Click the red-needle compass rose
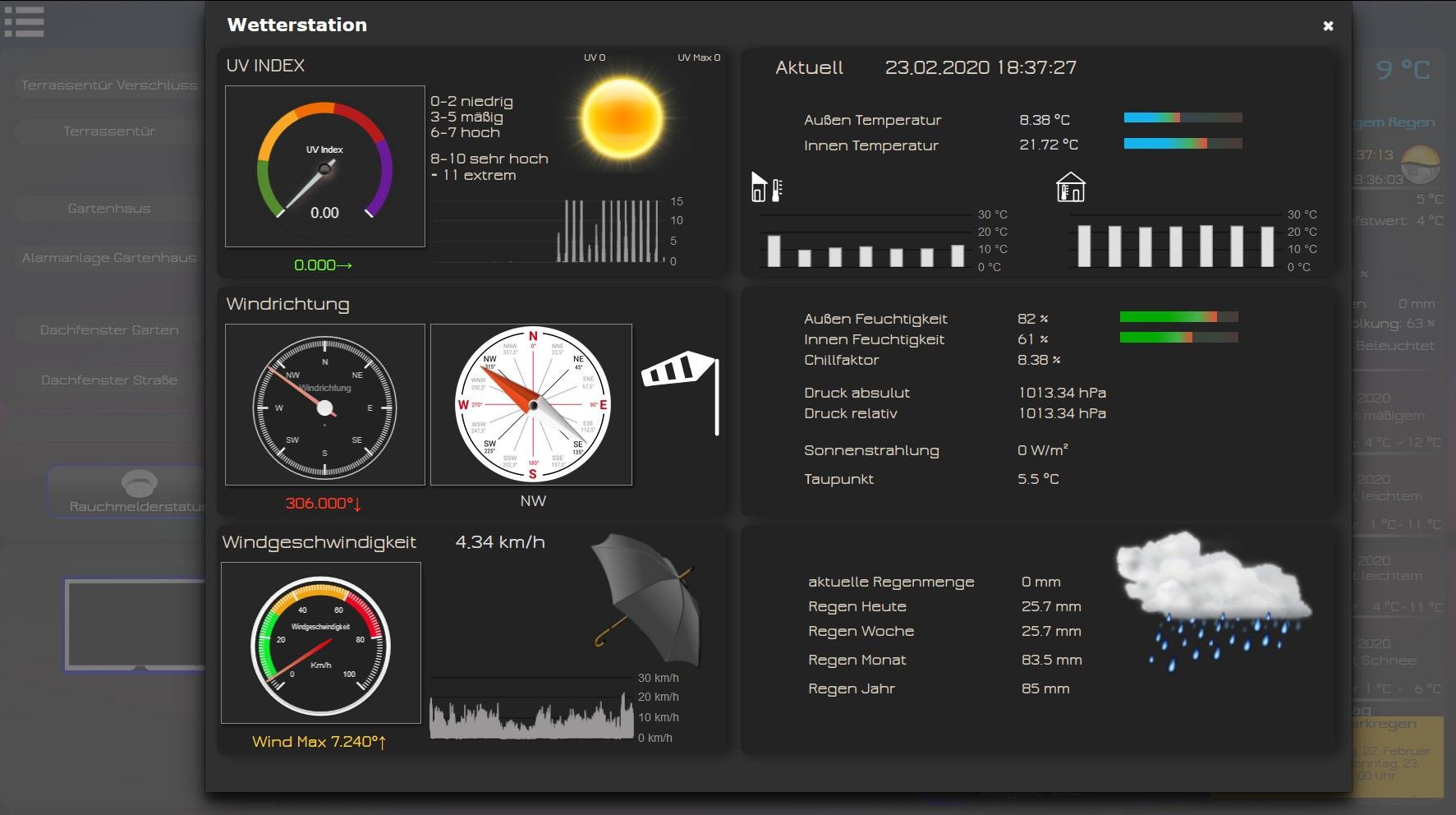The width and height of the screenshot is (1456, 815). [x=532, y=404]
